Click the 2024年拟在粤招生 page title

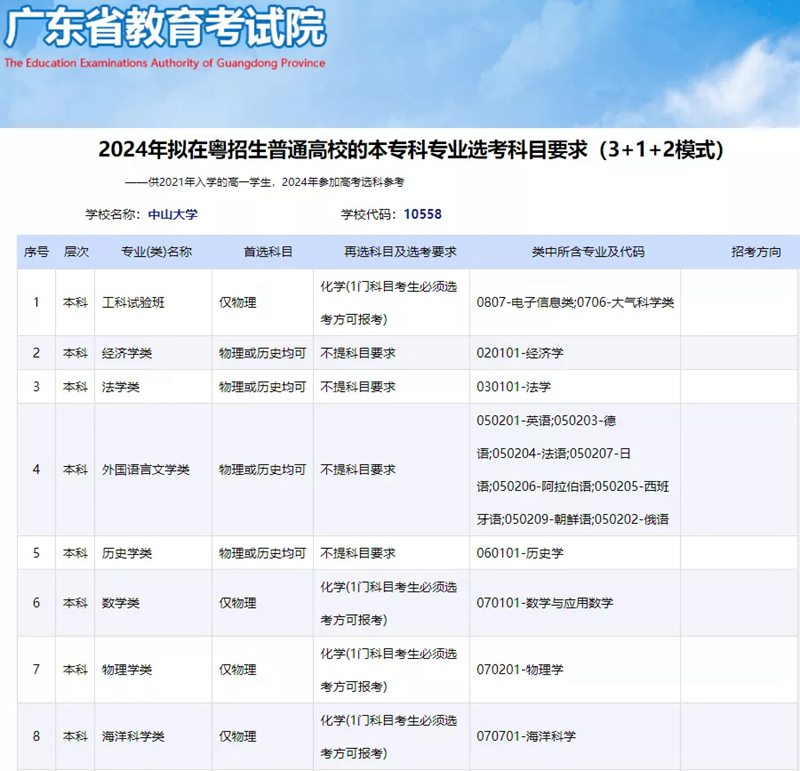[411, 150]
